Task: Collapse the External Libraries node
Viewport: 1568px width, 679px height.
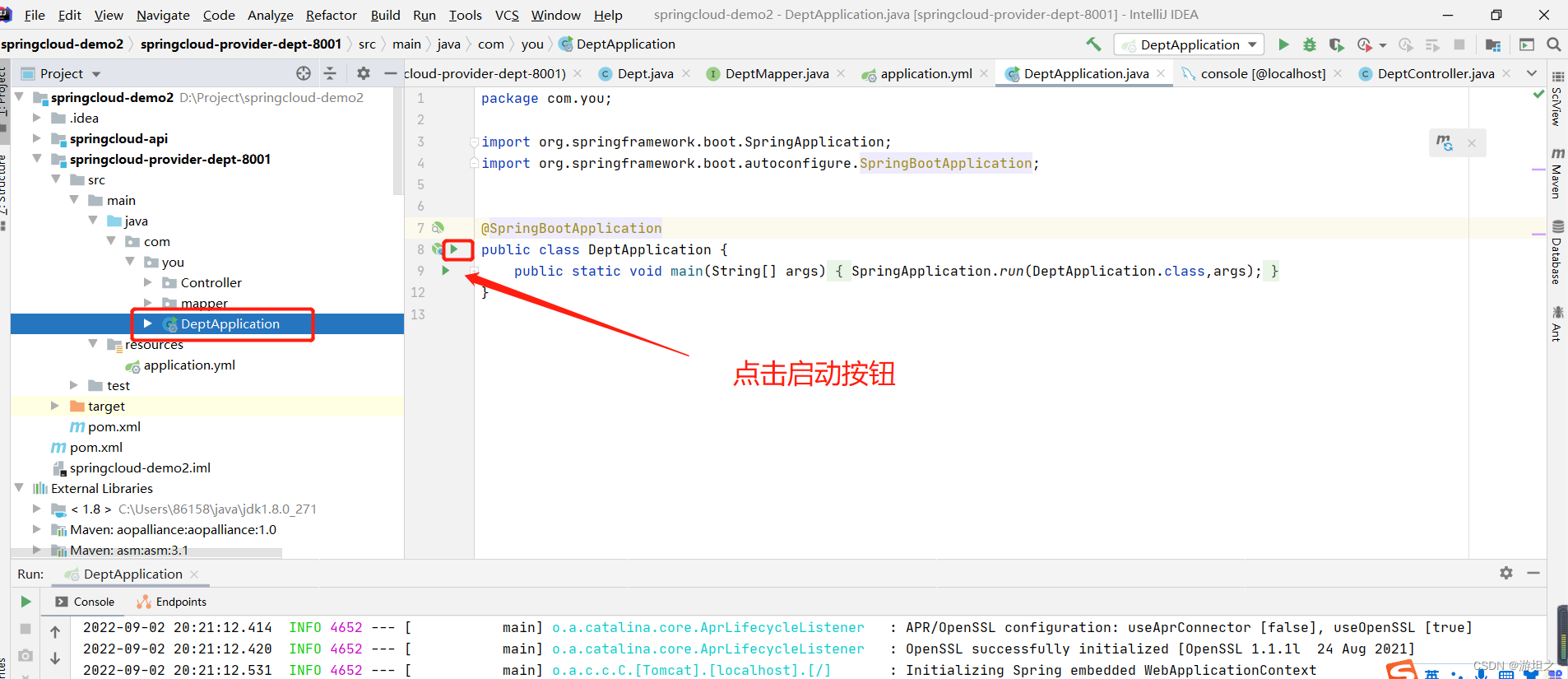Action: point(18,488)
